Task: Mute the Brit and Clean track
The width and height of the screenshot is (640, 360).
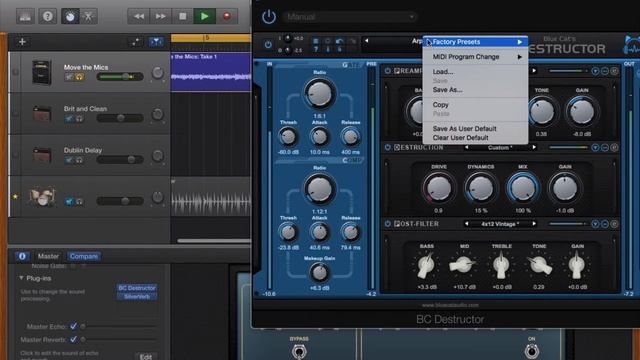Action: click(x=69, y=118)
